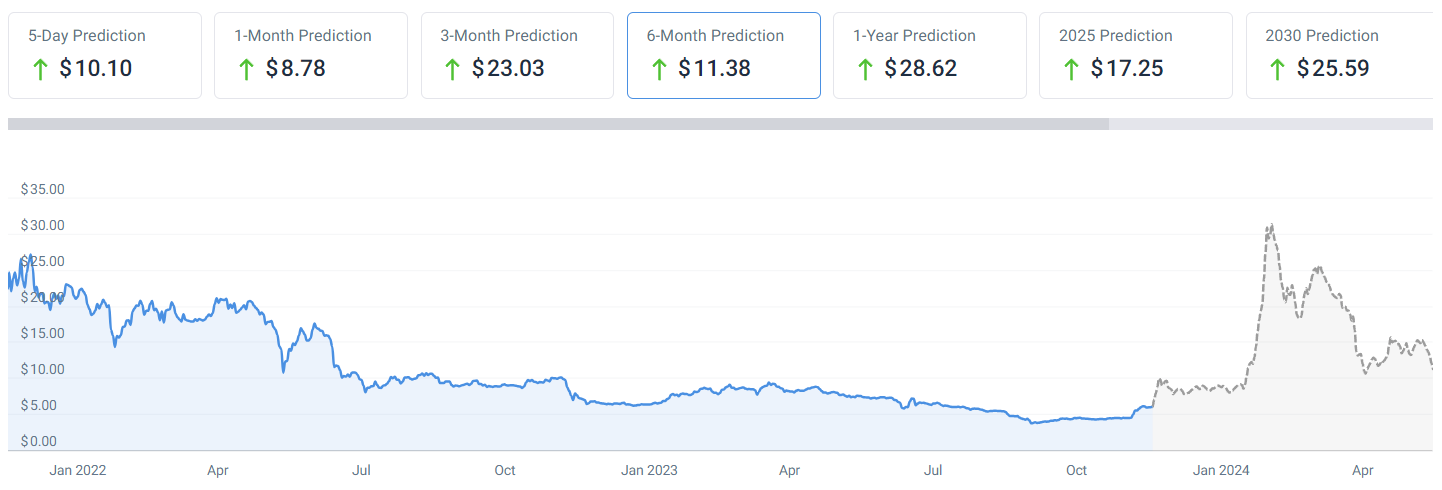Click the unfilled scrollbar track at right end
Screen dimensions: 1442x490
[x=1270, y=124]
